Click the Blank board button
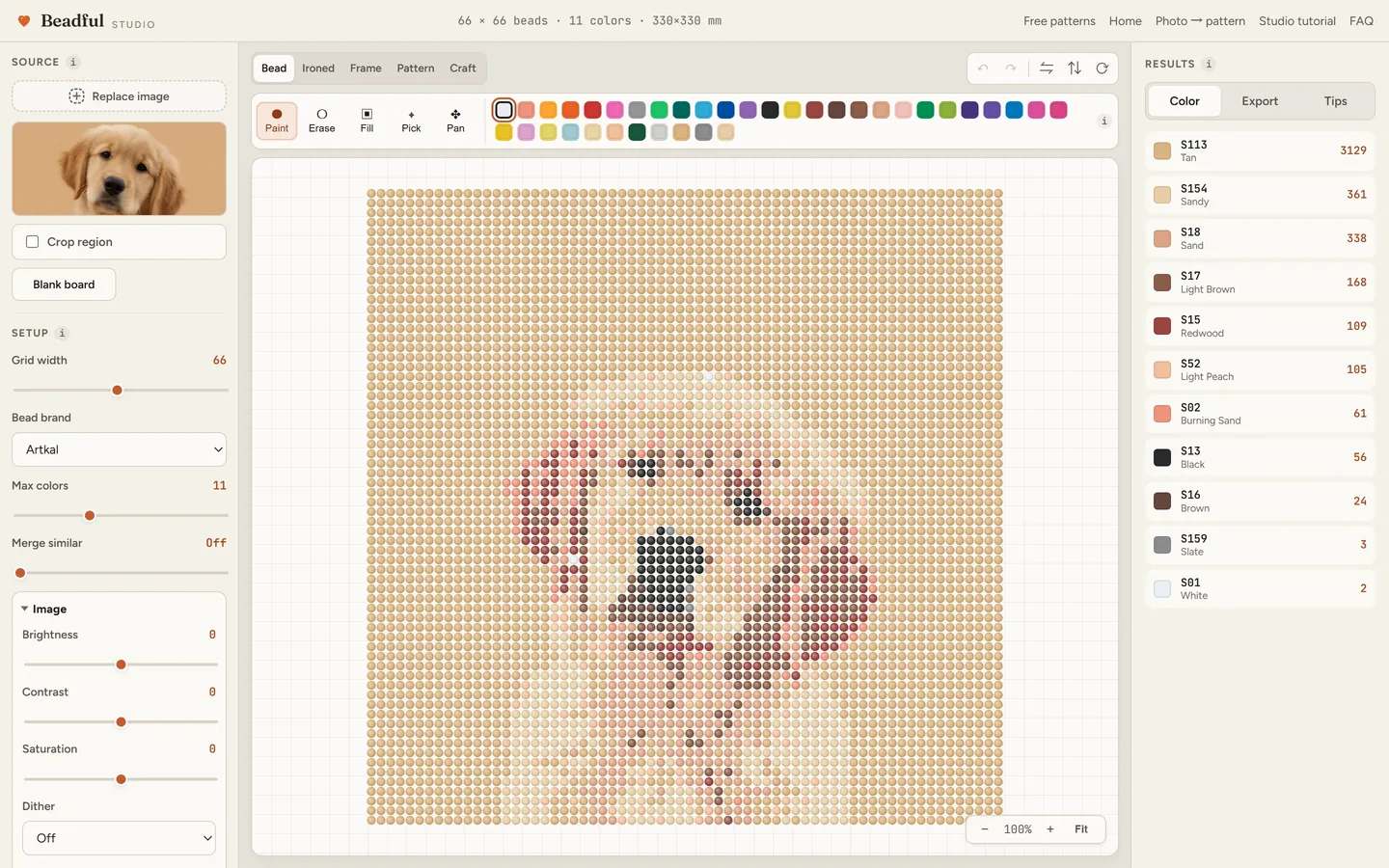The width and height of the screenshot is (1389, 868). (64, 285)
